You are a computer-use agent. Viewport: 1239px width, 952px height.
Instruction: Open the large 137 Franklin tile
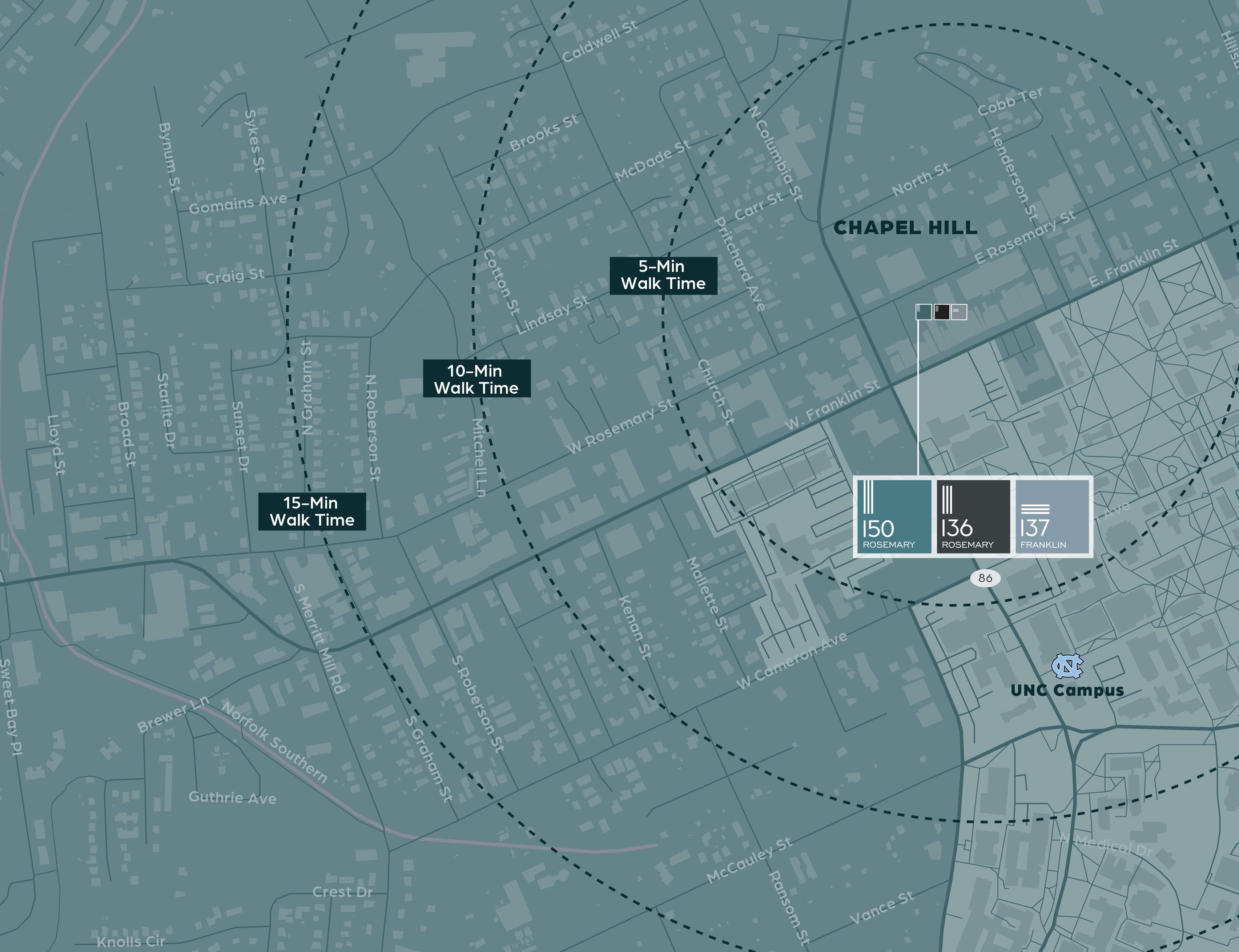(1052, 516)
